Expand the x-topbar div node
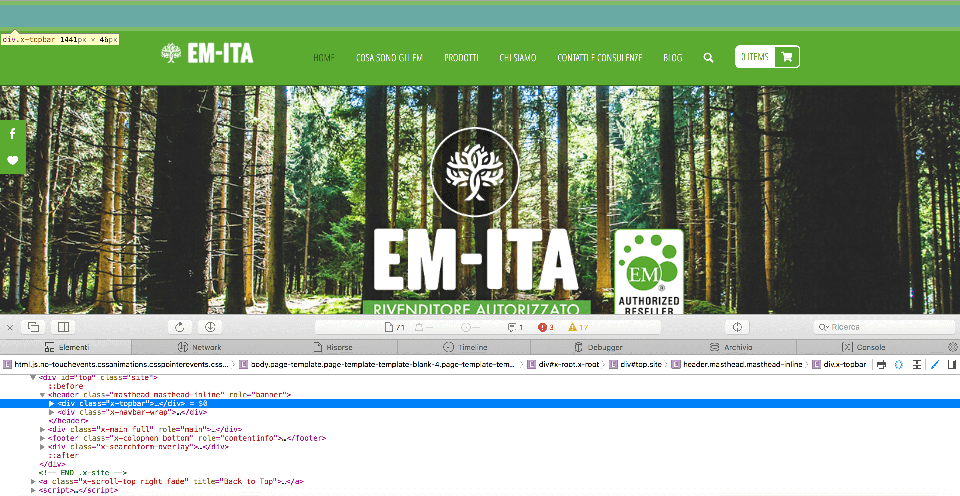 click(x=51, y=404)
